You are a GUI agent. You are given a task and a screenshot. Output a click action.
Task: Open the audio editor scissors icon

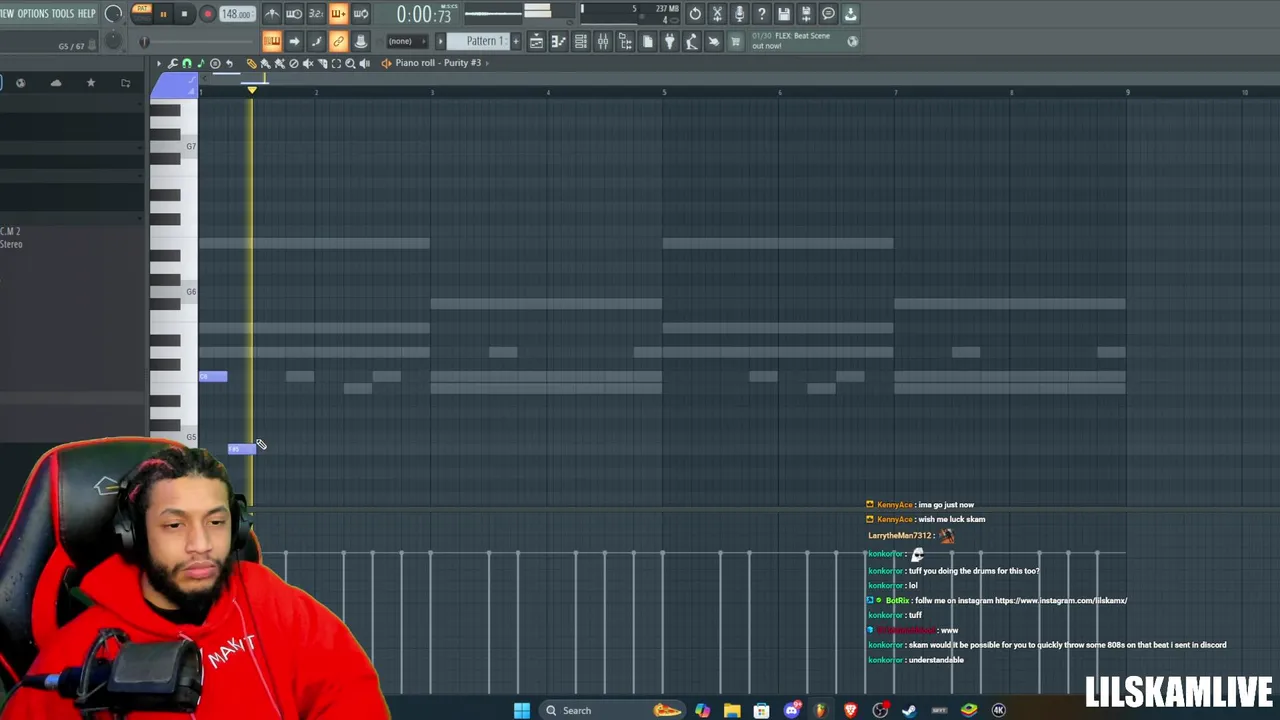point(717,14)
